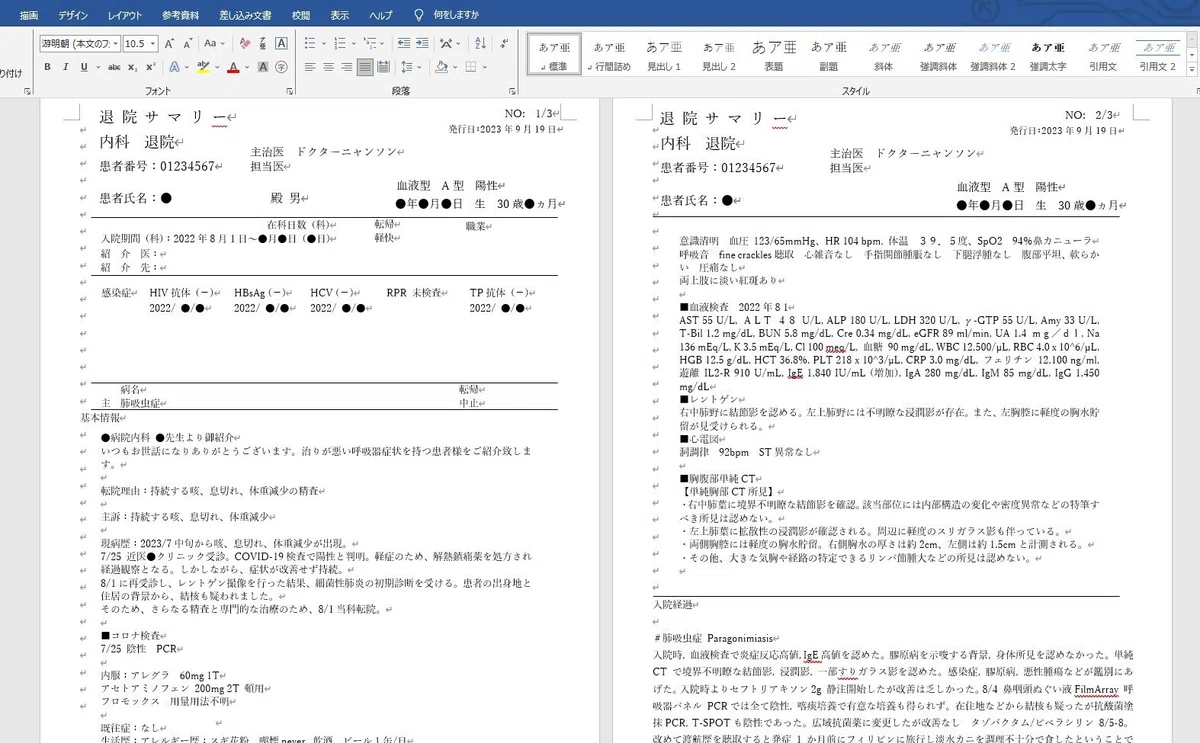Image resolution: width=1200 pixels, height=743 pixels.
Task: Decrease indent icon
Action: [404, 44]
